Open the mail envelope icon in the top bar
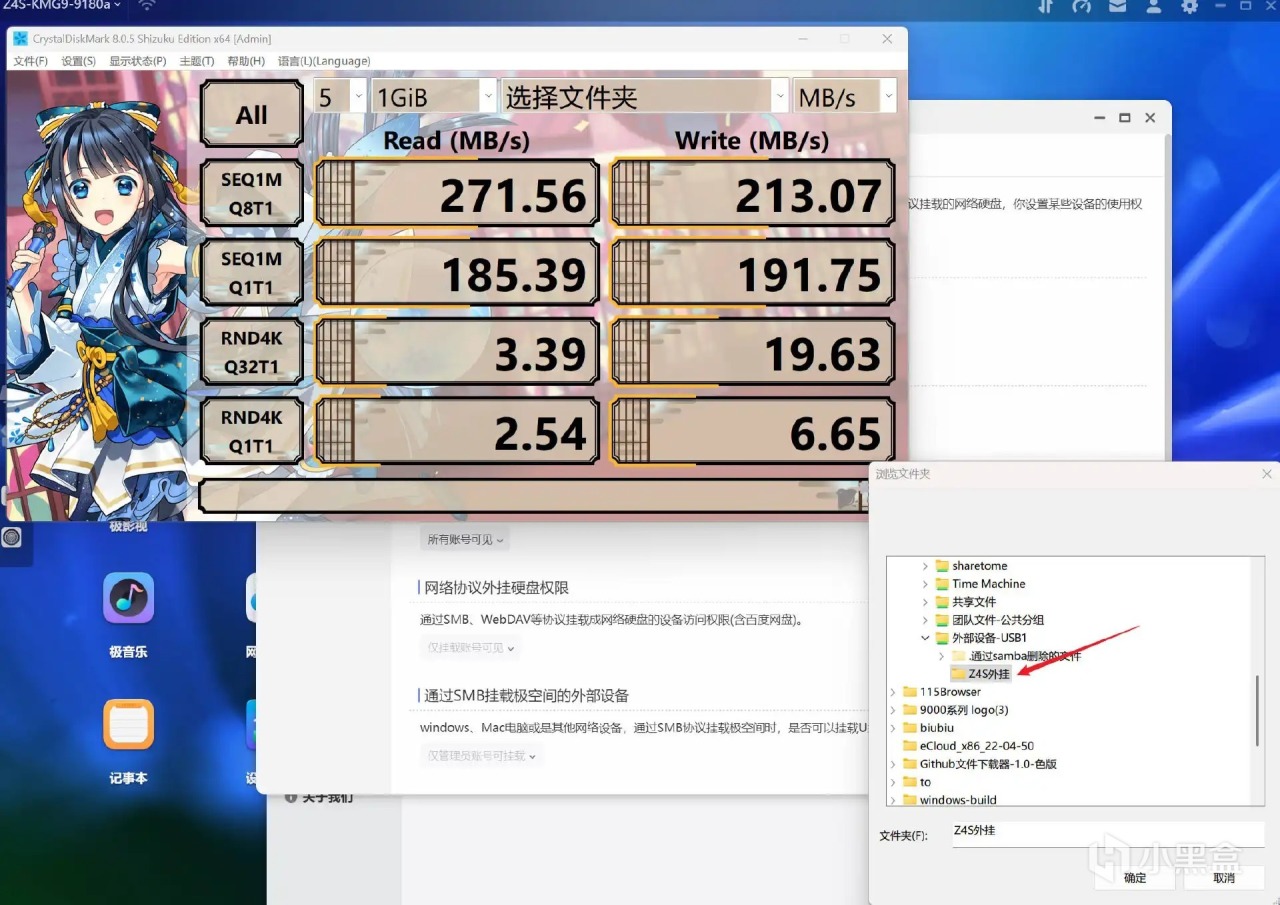The height and width of the screenshot is (905, 1280). tap(1118, 6)
